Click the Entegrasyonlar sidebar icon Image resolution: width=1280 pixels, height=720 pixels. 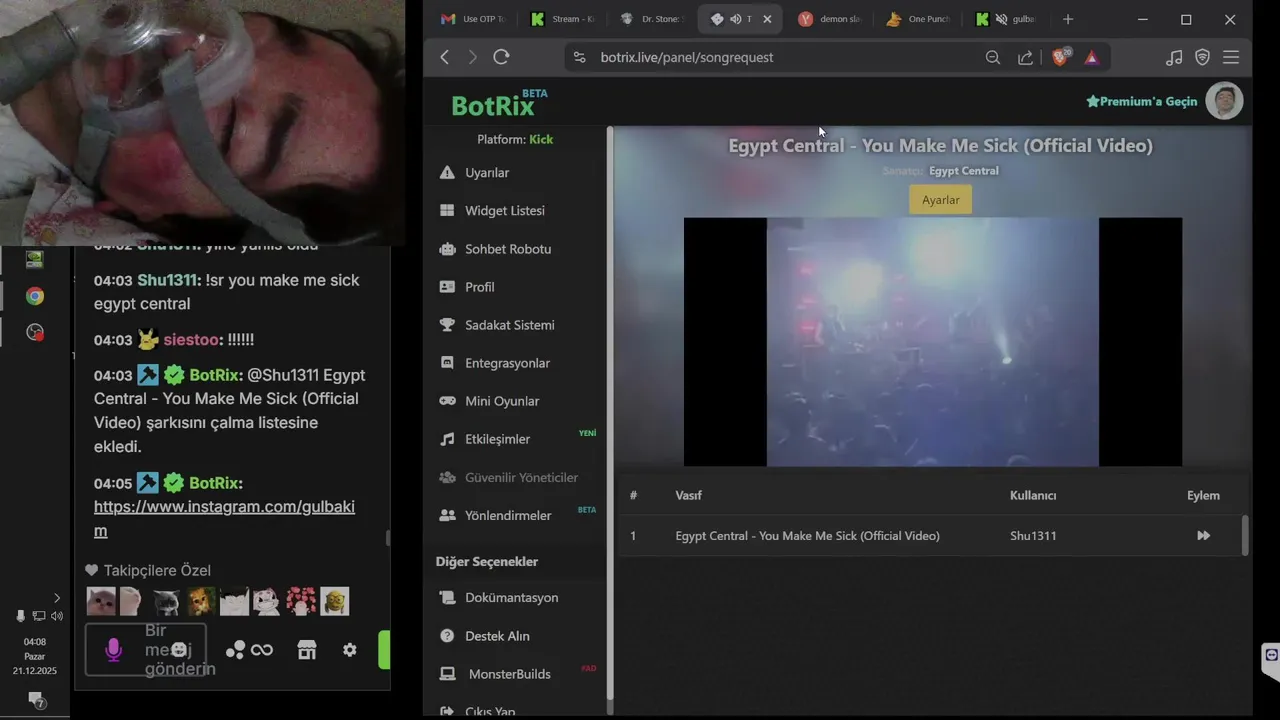(447, 363)
